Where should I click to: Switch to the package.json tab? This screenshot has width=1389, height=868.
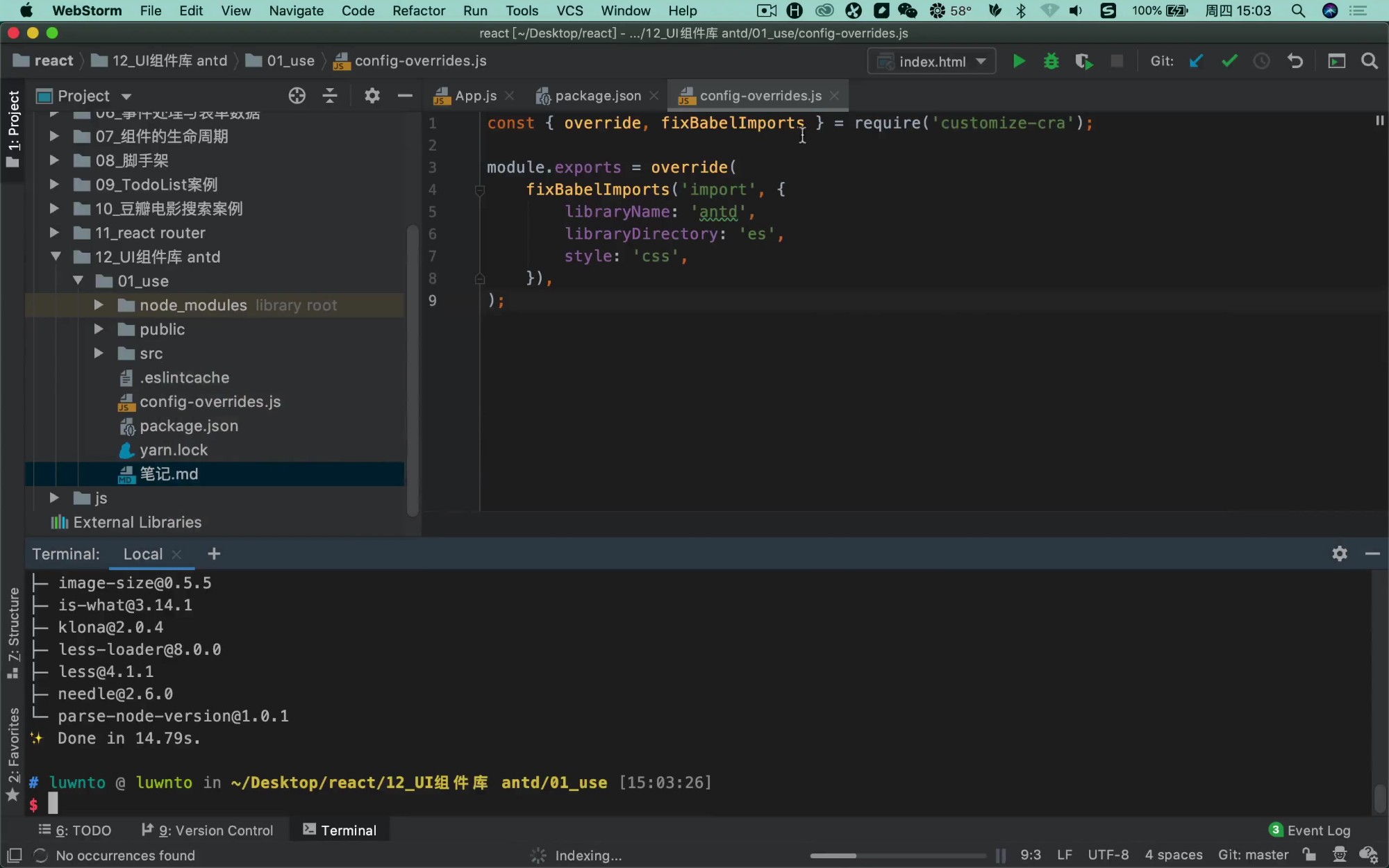(x=597, y=96)
